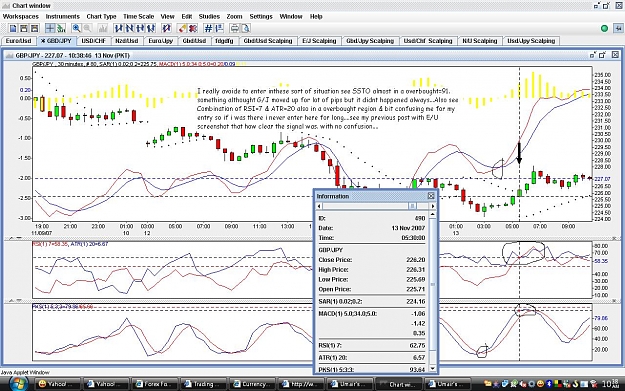The height and width of the screenshot is (391, 625).
Task: Click the Information panel horizontal scroll thumb
Action: [413, 206]
